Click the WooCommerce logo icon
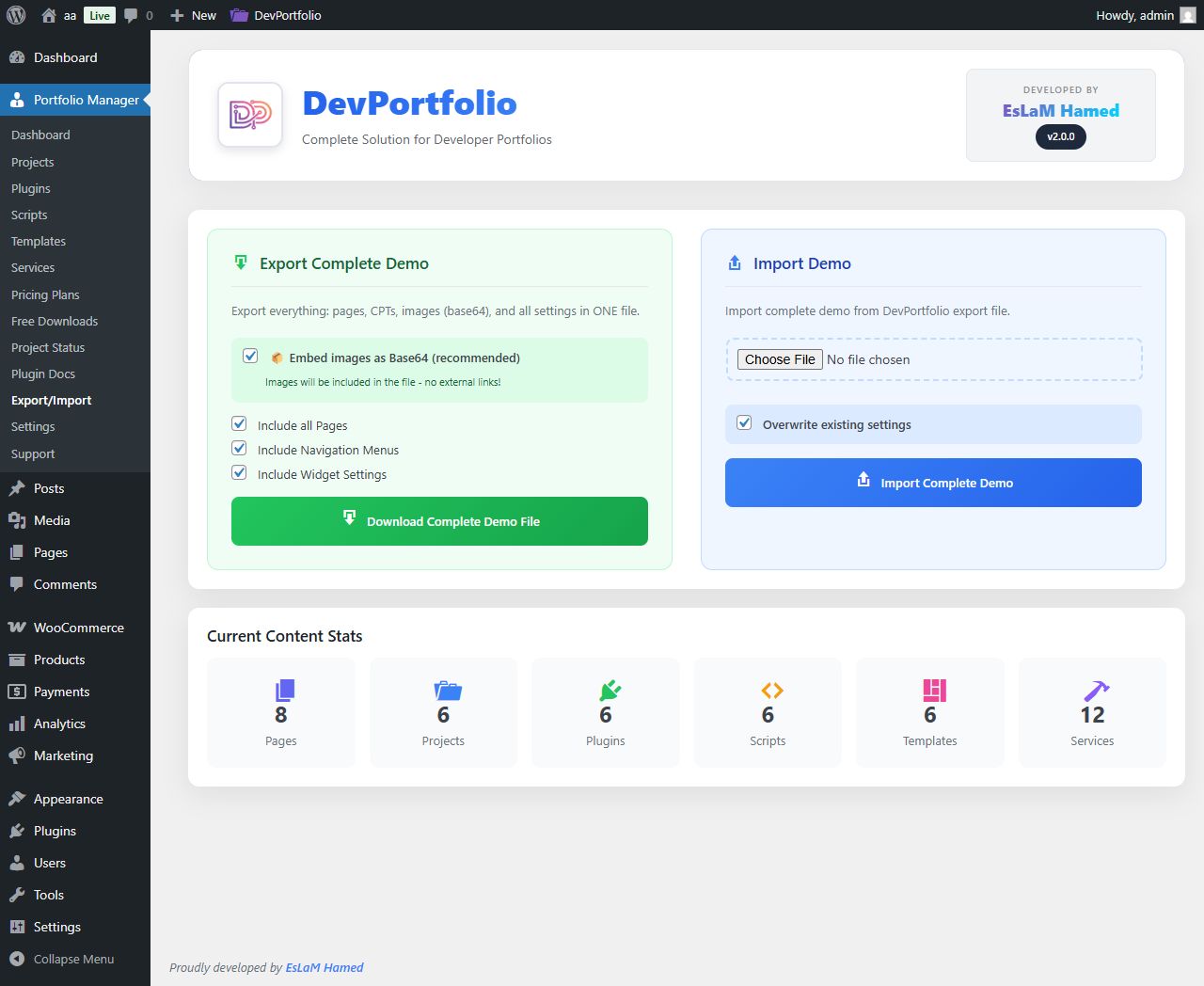This screenshot has height=986, width=1204. click(17, 628)
